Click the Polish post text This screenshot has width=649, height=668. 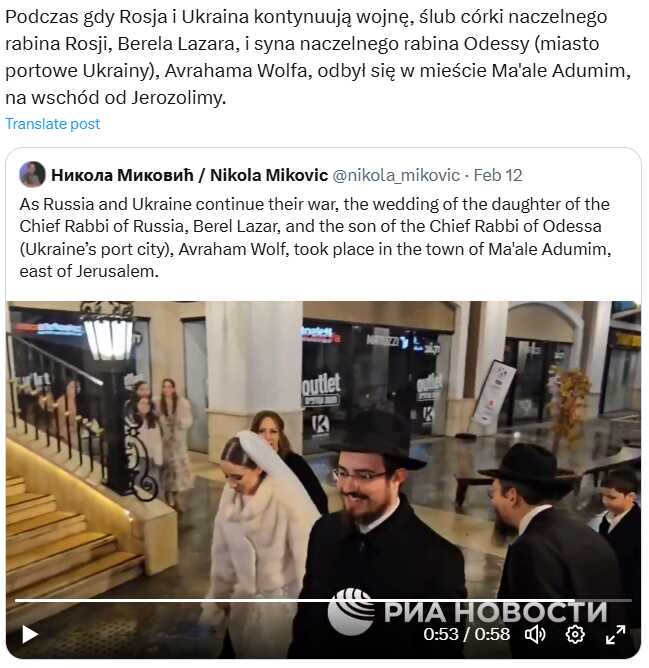click(x=317, y=57)
